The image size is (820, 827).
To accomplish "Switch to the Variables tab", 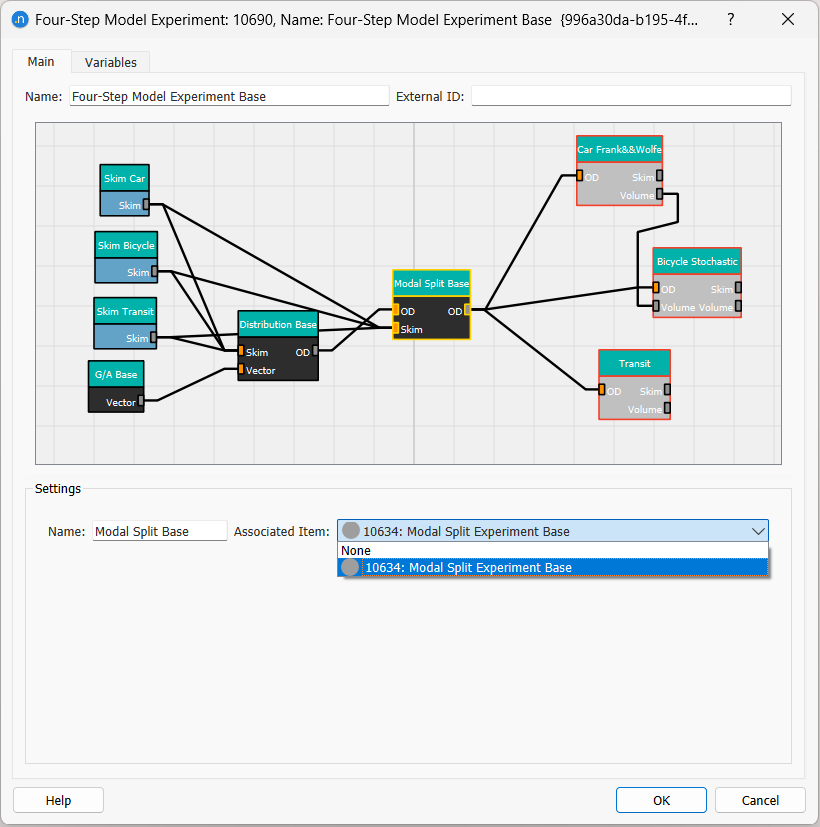I will tap(110, 62).
